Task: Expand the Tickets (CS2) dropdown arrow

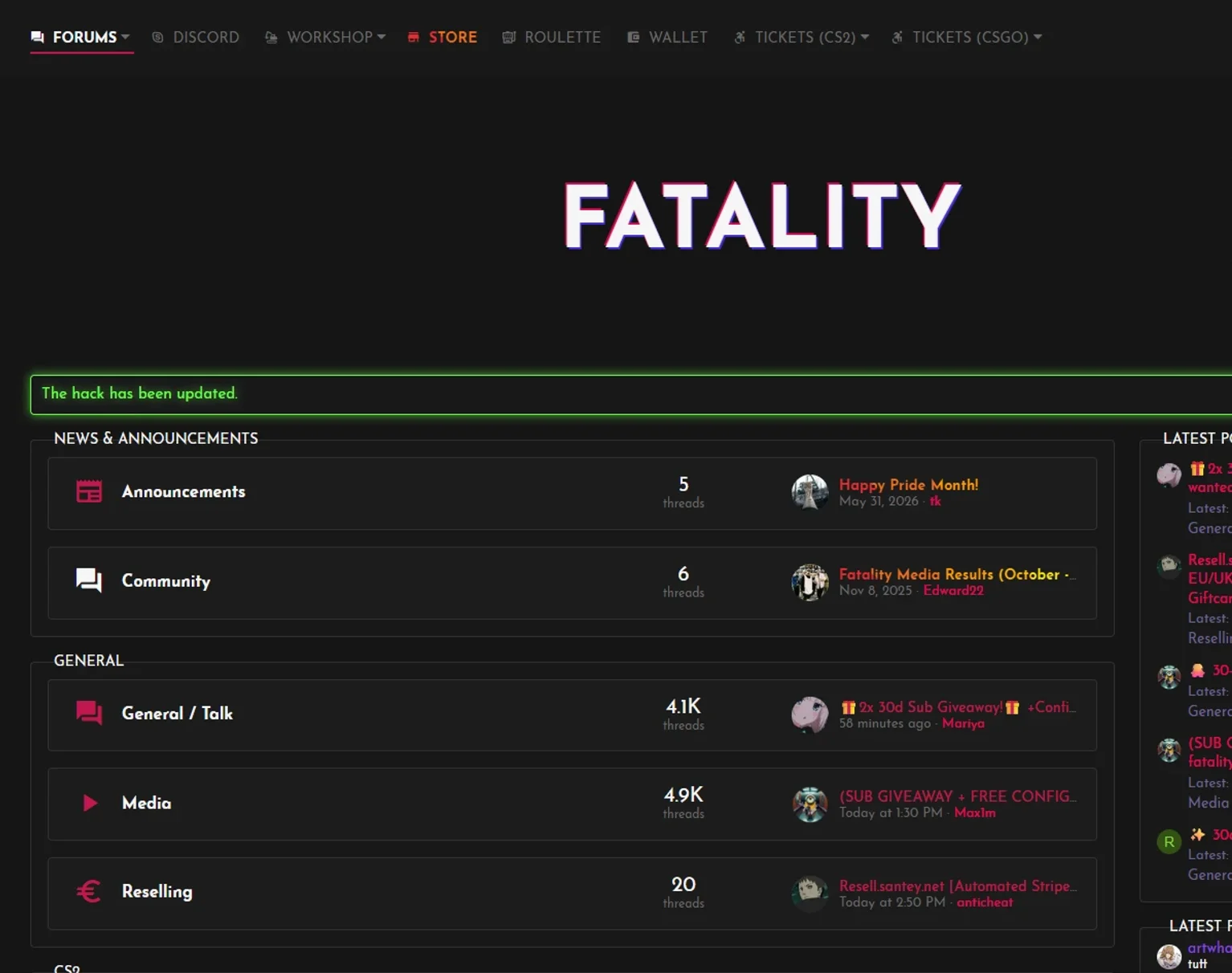Action: 865,37
